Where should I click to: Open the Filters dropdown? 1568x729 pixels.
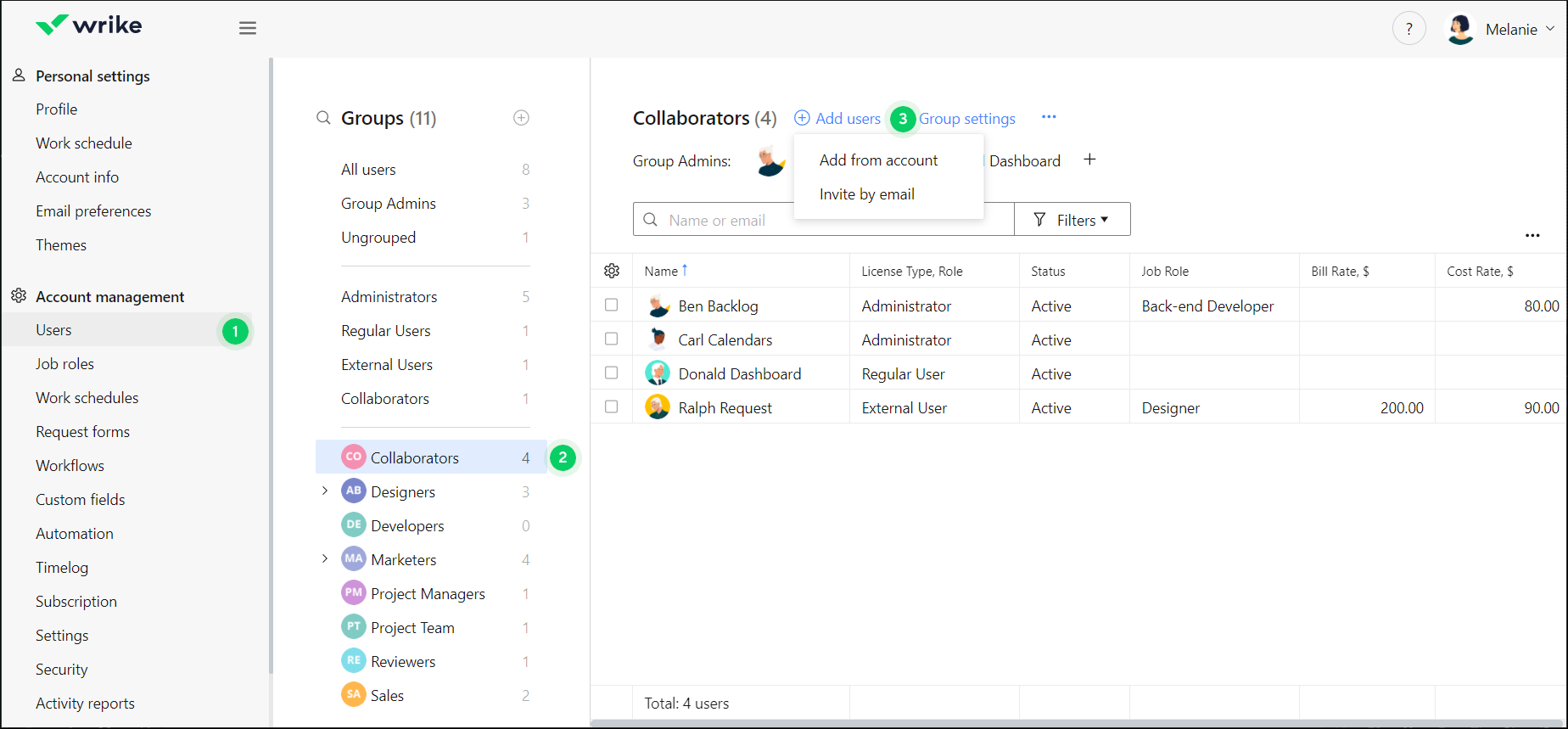point(1072,220)
